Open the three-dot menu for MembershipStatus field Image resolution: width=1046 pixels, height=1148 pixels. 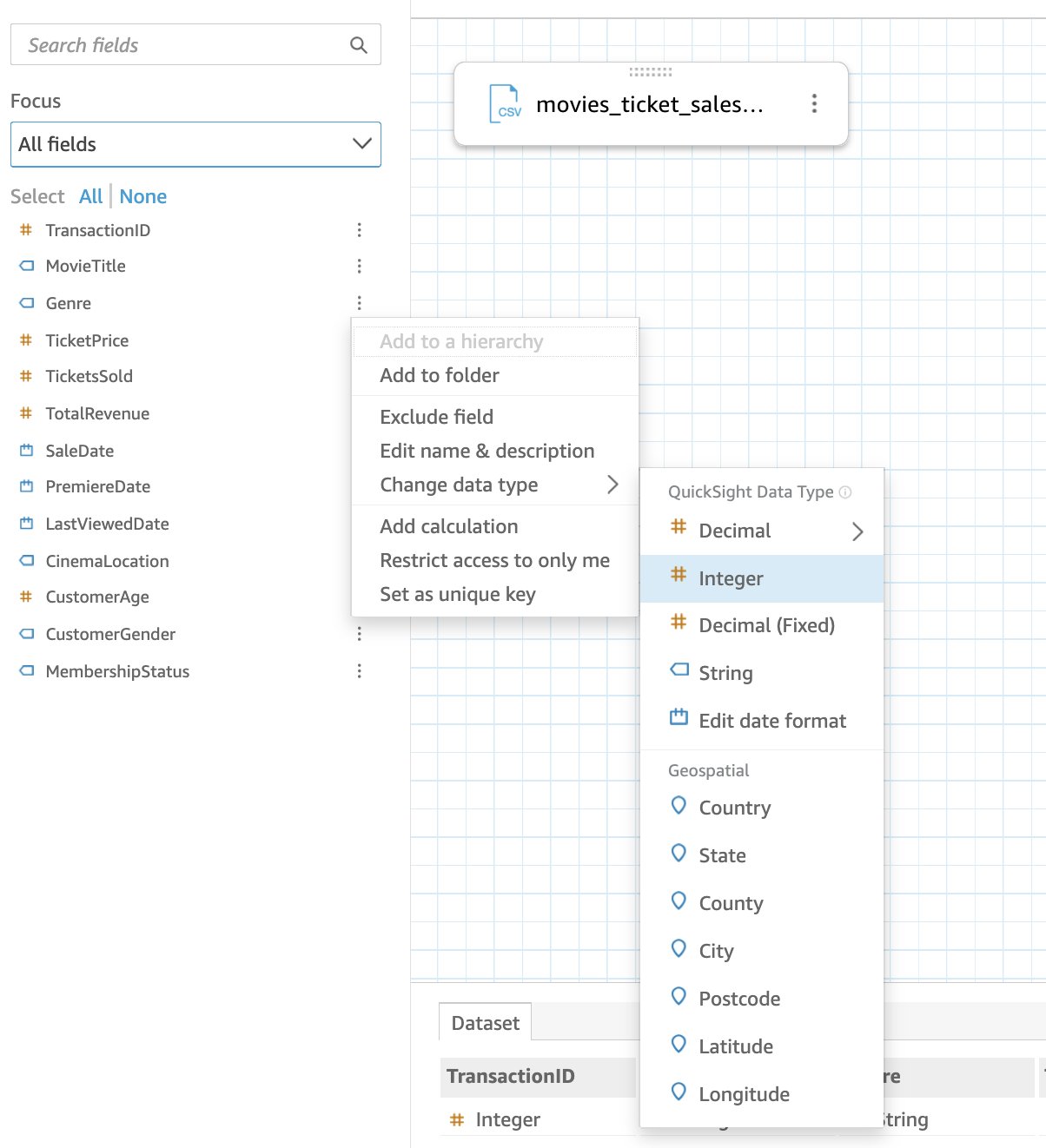359,671
